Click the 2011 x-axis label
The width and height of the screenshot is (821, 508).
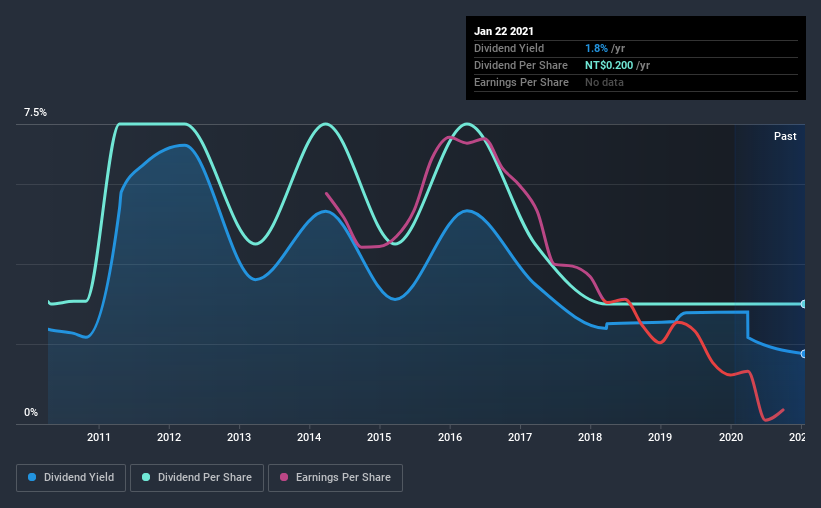point(98,437)
